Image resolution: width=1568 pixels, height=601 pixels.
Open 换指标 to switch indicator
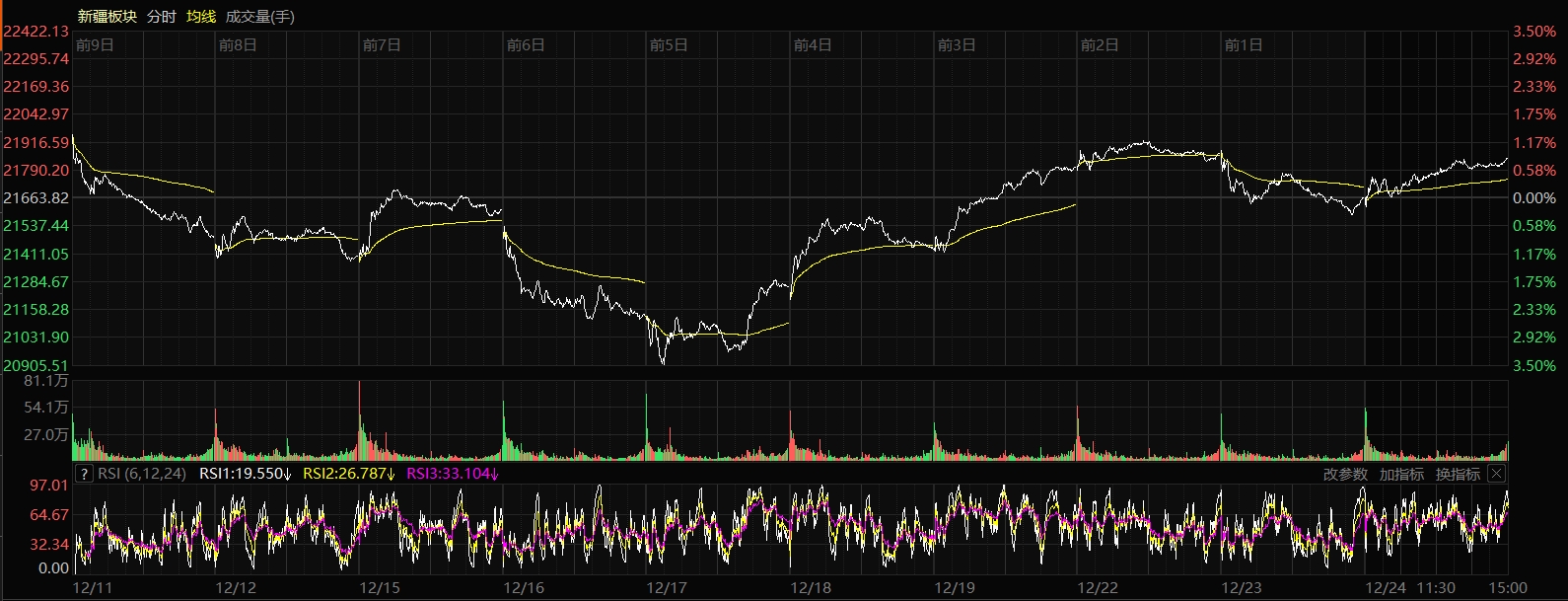1458,475
